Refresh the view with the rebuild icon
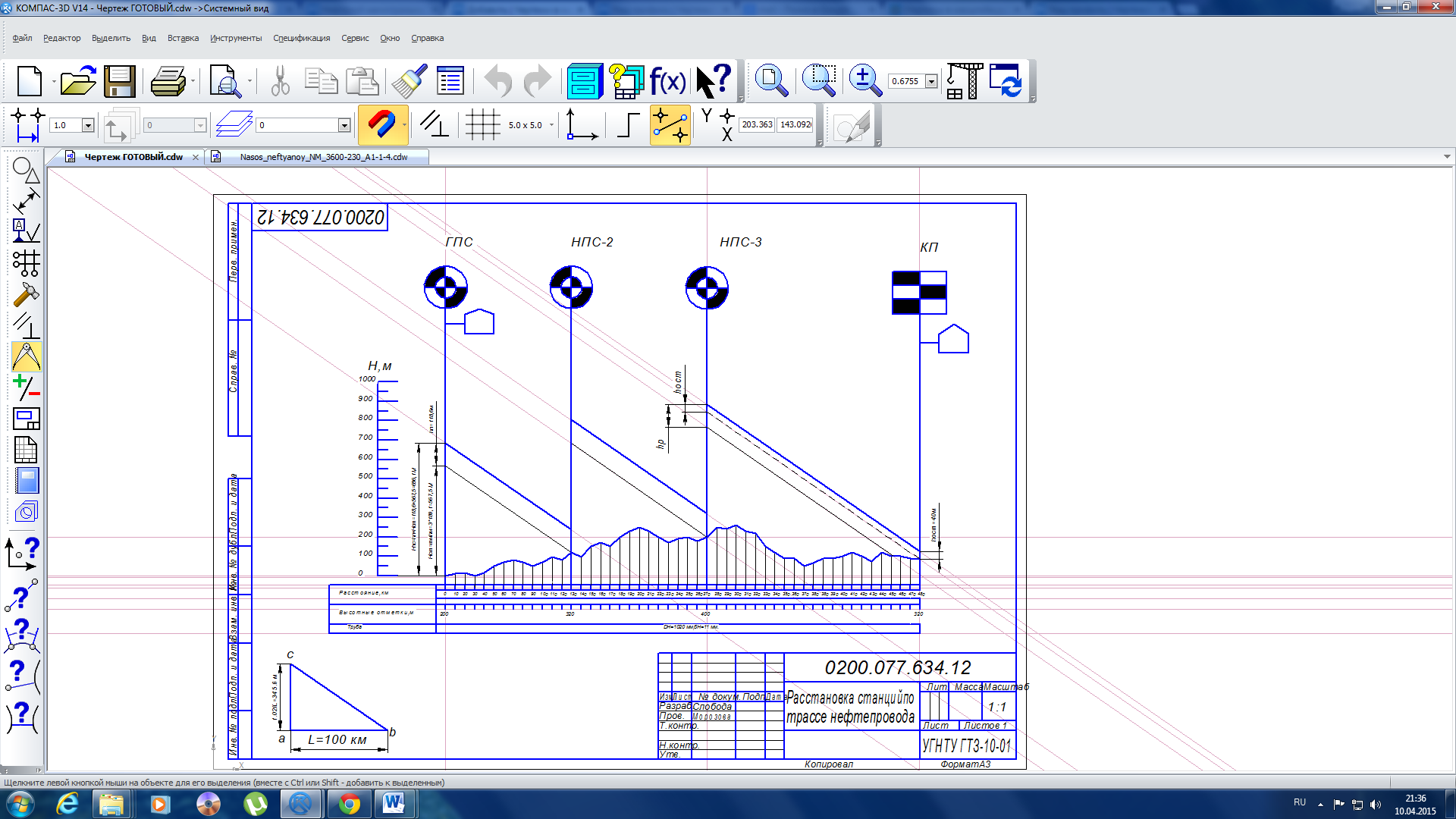Image resolution: width=1456 pixels, height=819 pixels. [x=1006, y=80]
